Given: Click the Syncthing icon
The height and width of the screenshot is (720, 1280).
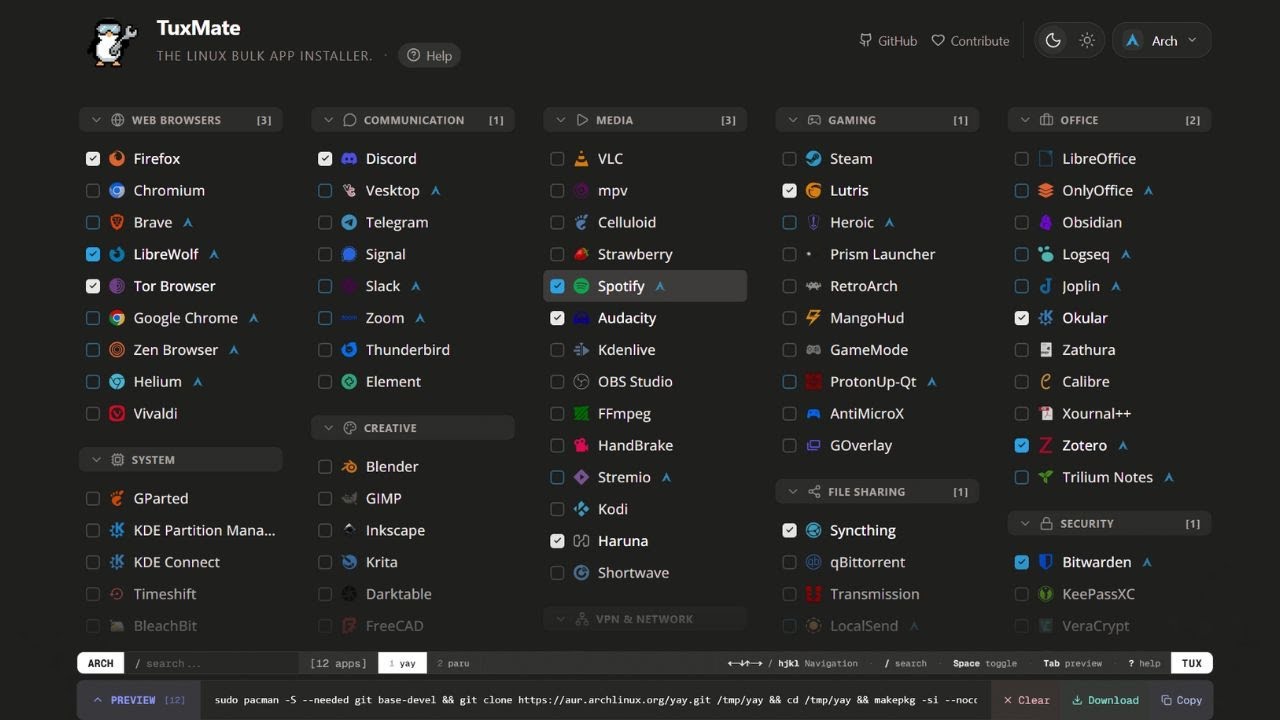Looking at the screenshot, I should click(x=813, y=531).
